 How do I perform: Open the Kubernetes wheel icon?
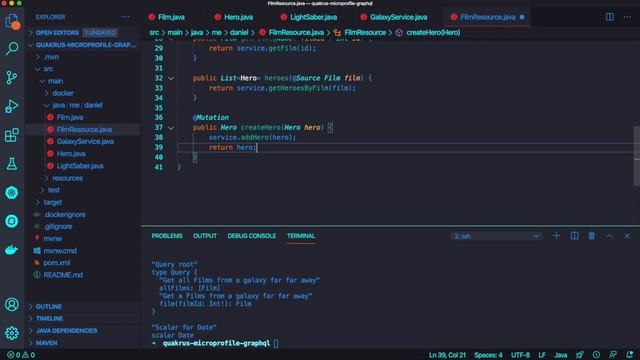[12, 192]
